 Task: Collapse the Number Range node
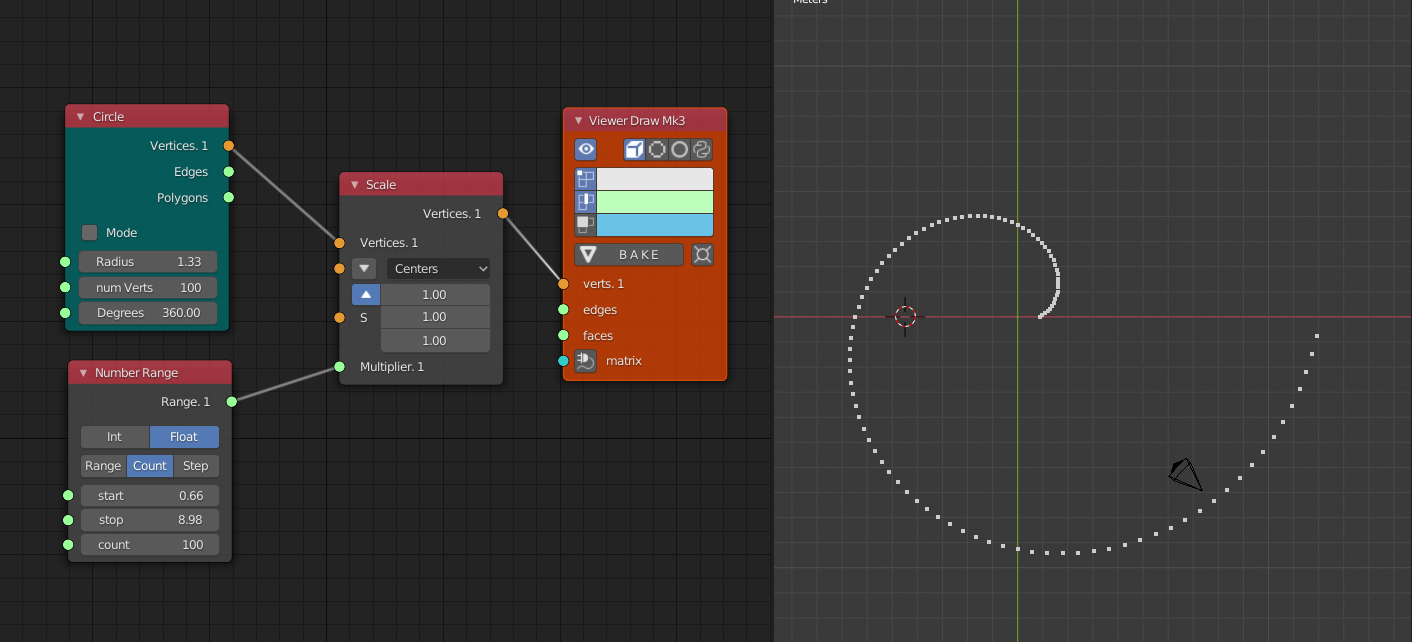click(83, 373)
